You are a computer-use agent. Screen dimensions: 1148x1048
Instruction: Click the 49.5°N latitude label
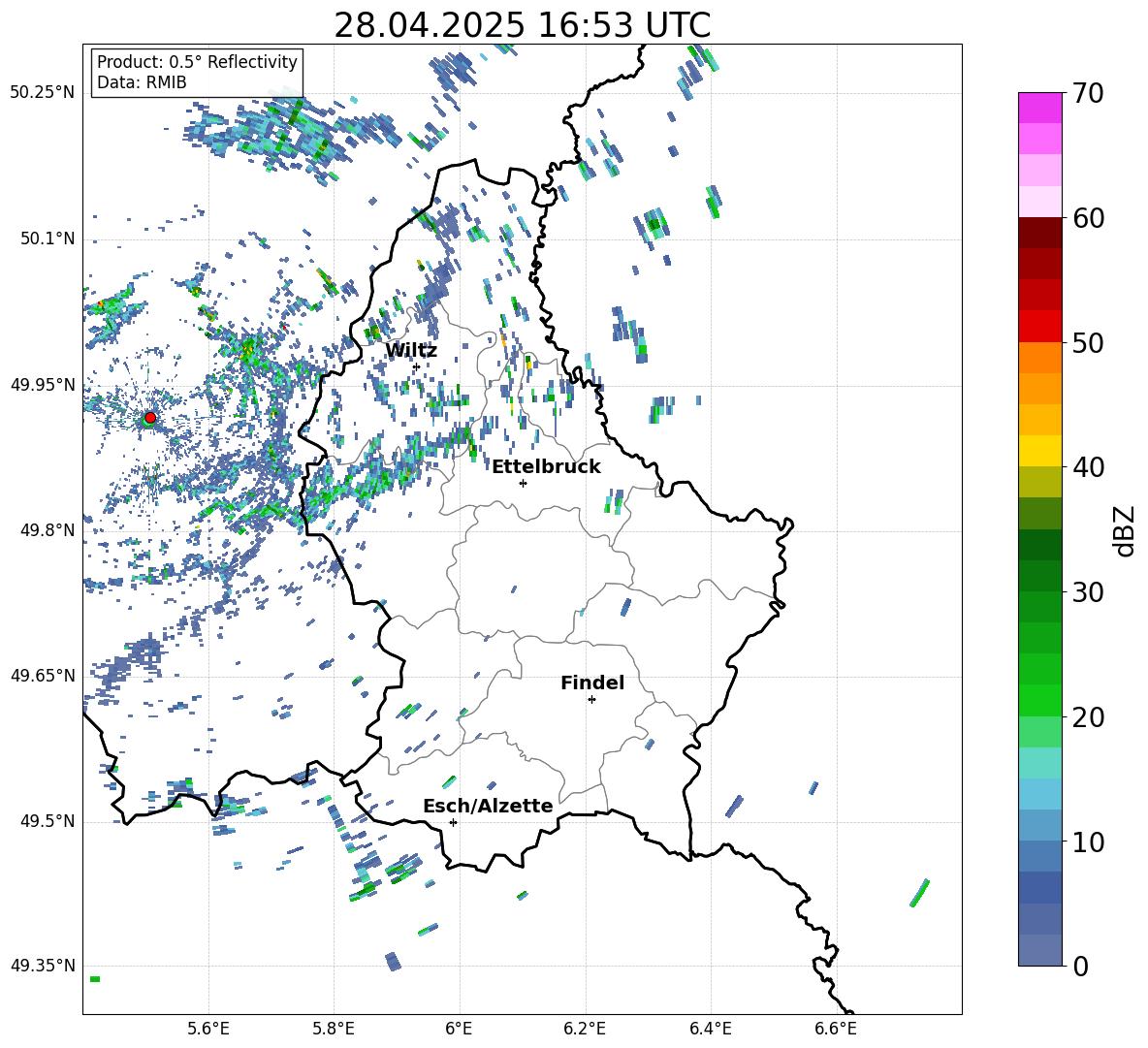click(48, 821)
